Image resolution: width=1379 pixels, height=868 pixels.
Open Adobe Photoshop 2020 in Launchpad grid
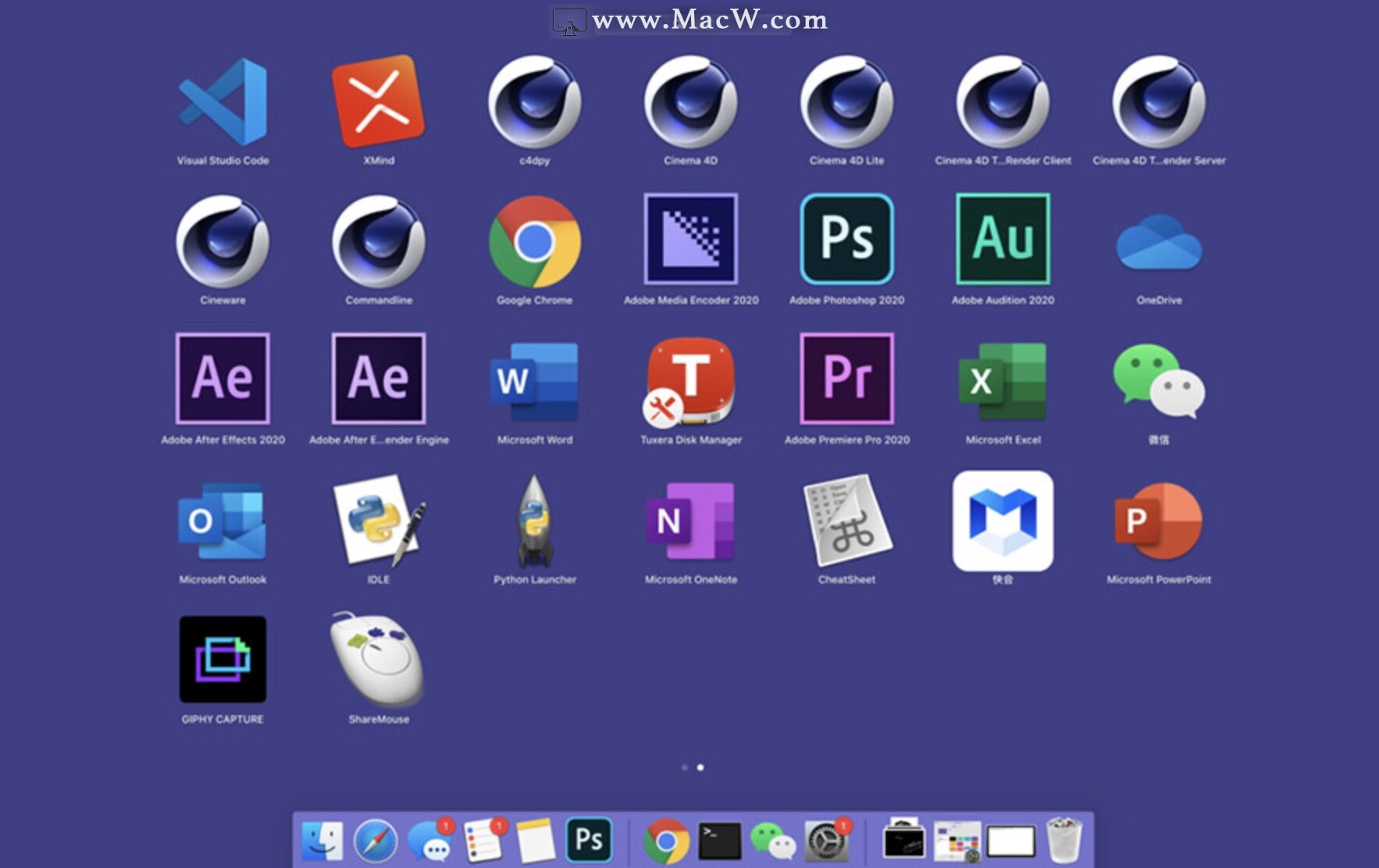(846, 240)
